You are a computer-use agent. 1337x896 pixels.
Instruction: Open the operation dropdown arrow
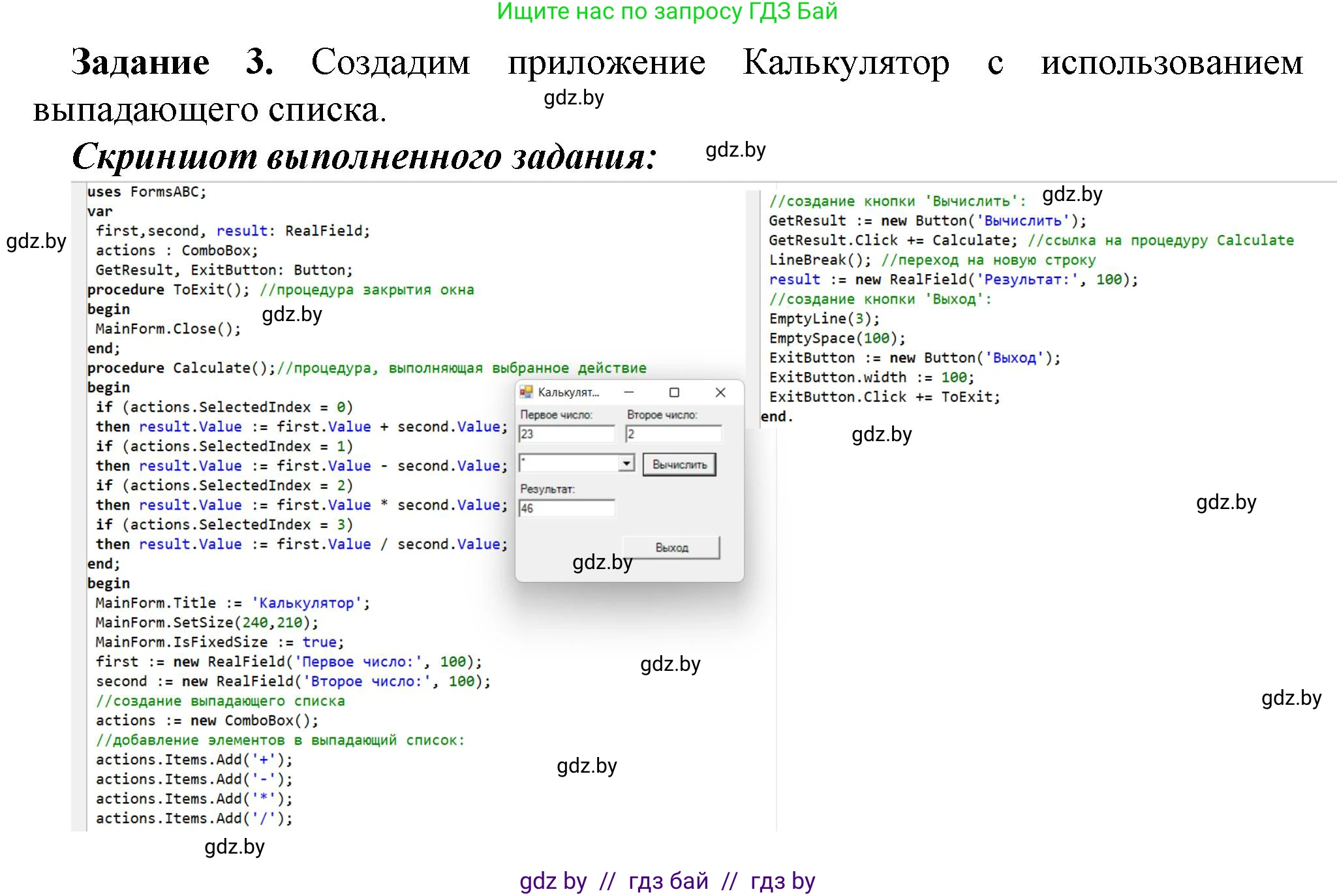(626, 463)
